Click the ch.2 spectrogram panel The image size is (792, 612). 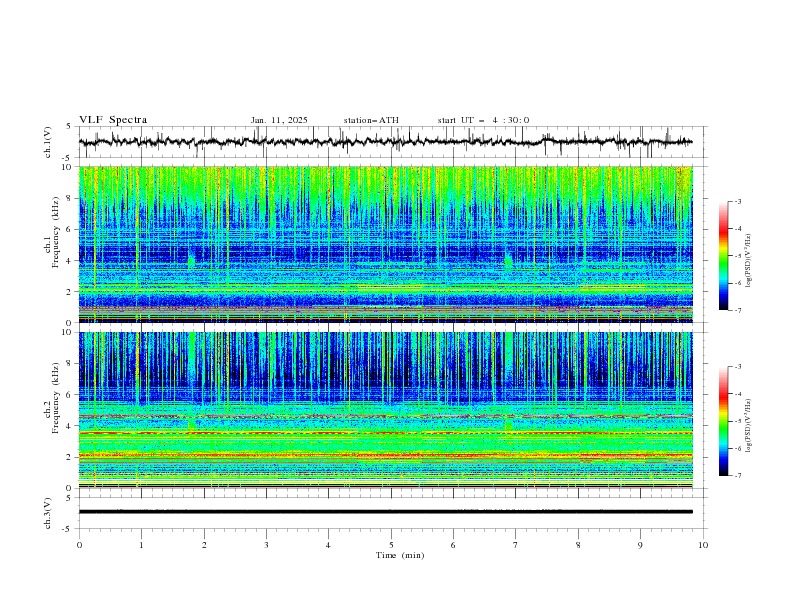click(x=385, y=410)
